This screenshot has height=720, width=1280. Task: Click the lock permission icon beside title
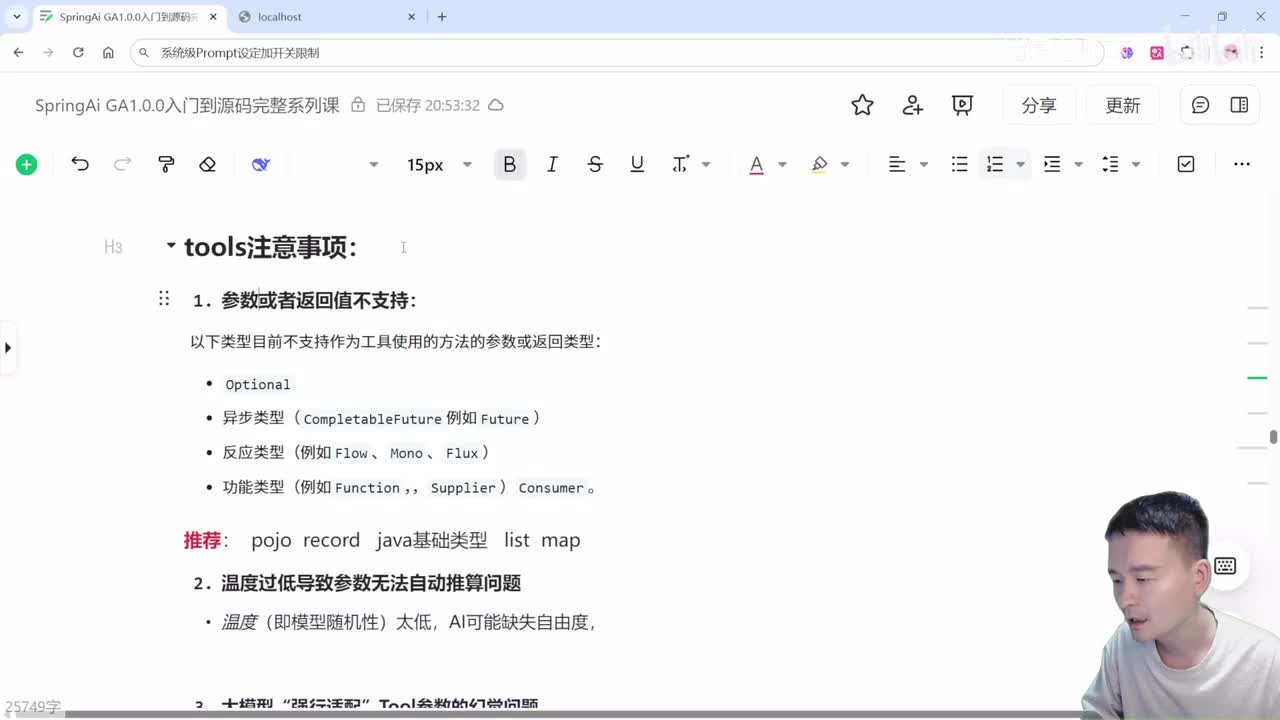[x=358, y=105]
